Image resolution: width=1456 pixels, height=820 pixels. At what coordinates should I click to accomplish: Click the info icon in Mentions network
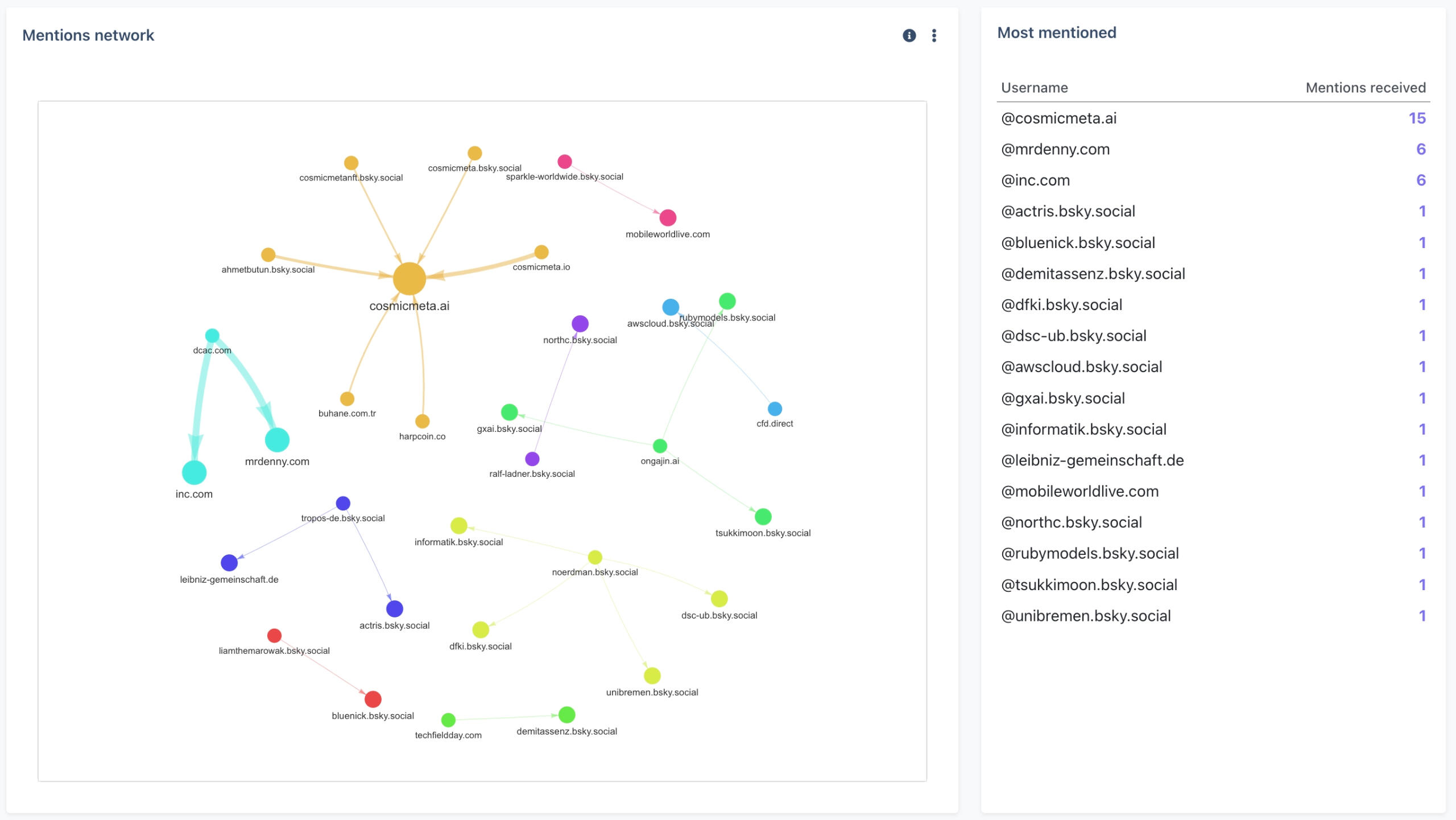[909, 36]
